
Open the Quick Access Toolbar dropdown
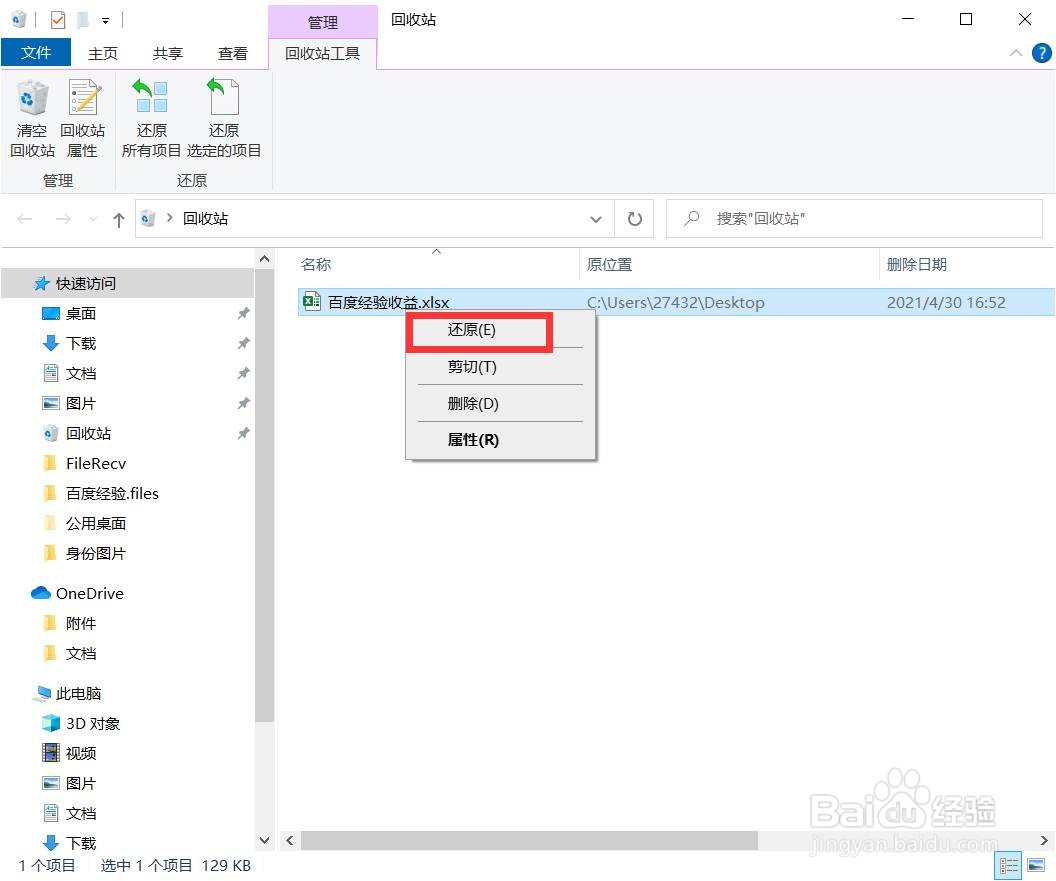[x=105, y=20]
